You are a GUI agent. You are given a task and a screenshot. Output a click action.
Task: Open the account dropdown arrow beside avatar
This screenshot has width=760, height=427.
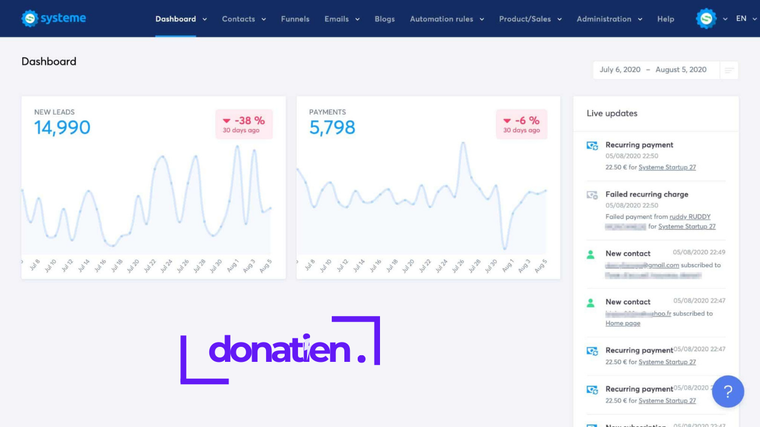[x=725, y=19]
